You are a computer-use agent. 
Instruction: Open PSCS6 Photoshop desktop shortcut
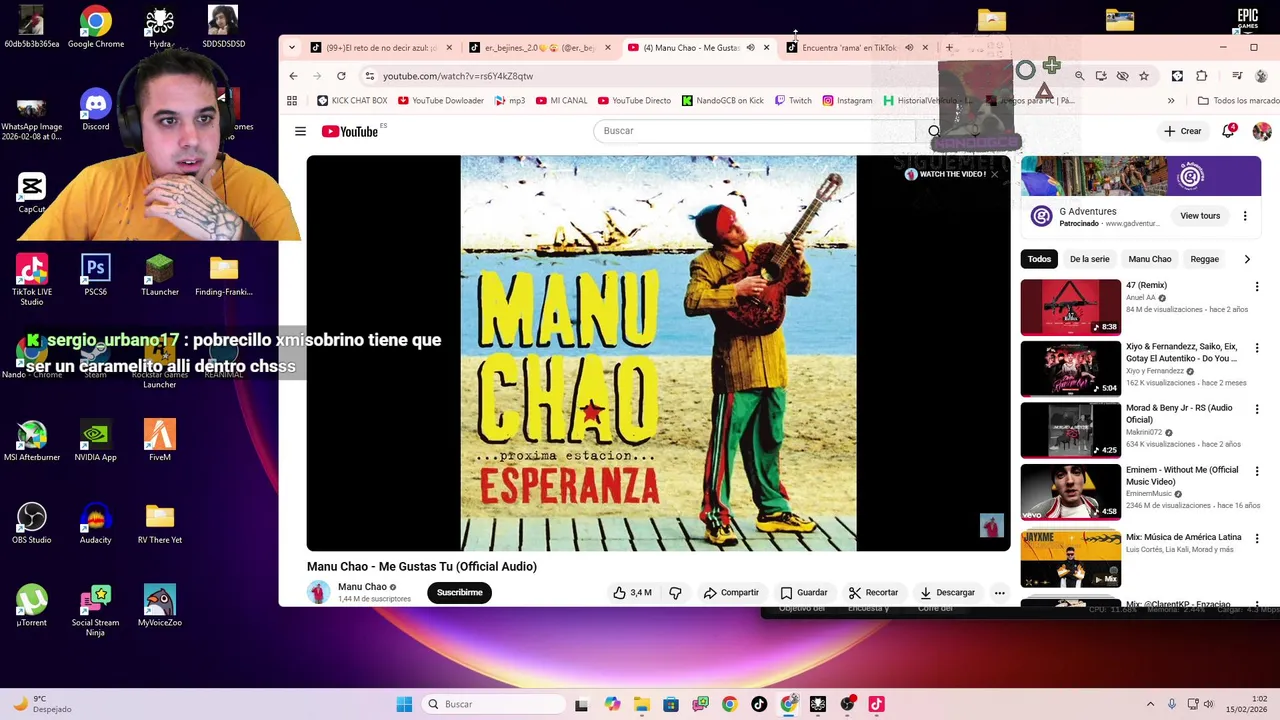(96, 275)
